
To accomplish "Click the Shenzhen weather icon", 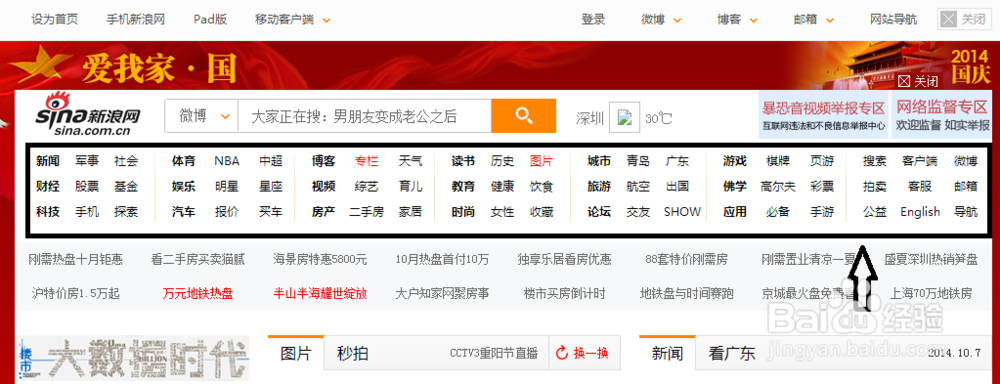I will pos(624,117).
